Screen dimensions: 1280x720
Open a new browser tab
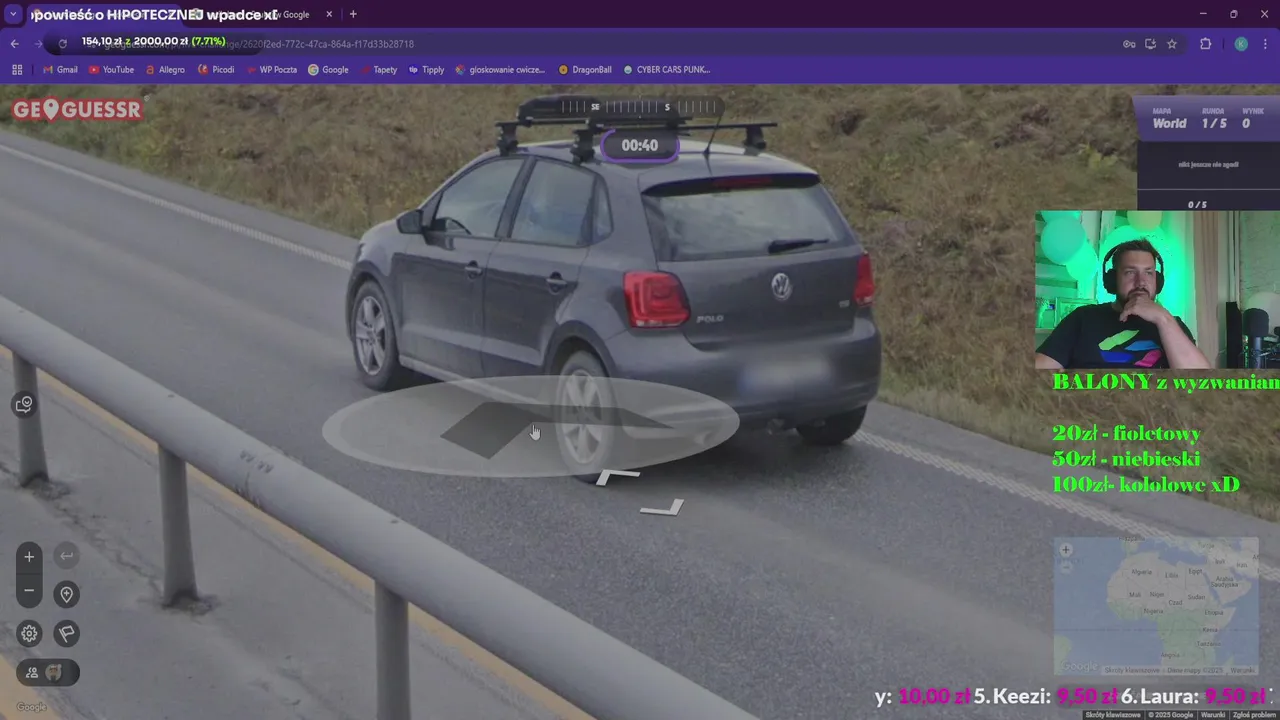click(x=353, y=14)
